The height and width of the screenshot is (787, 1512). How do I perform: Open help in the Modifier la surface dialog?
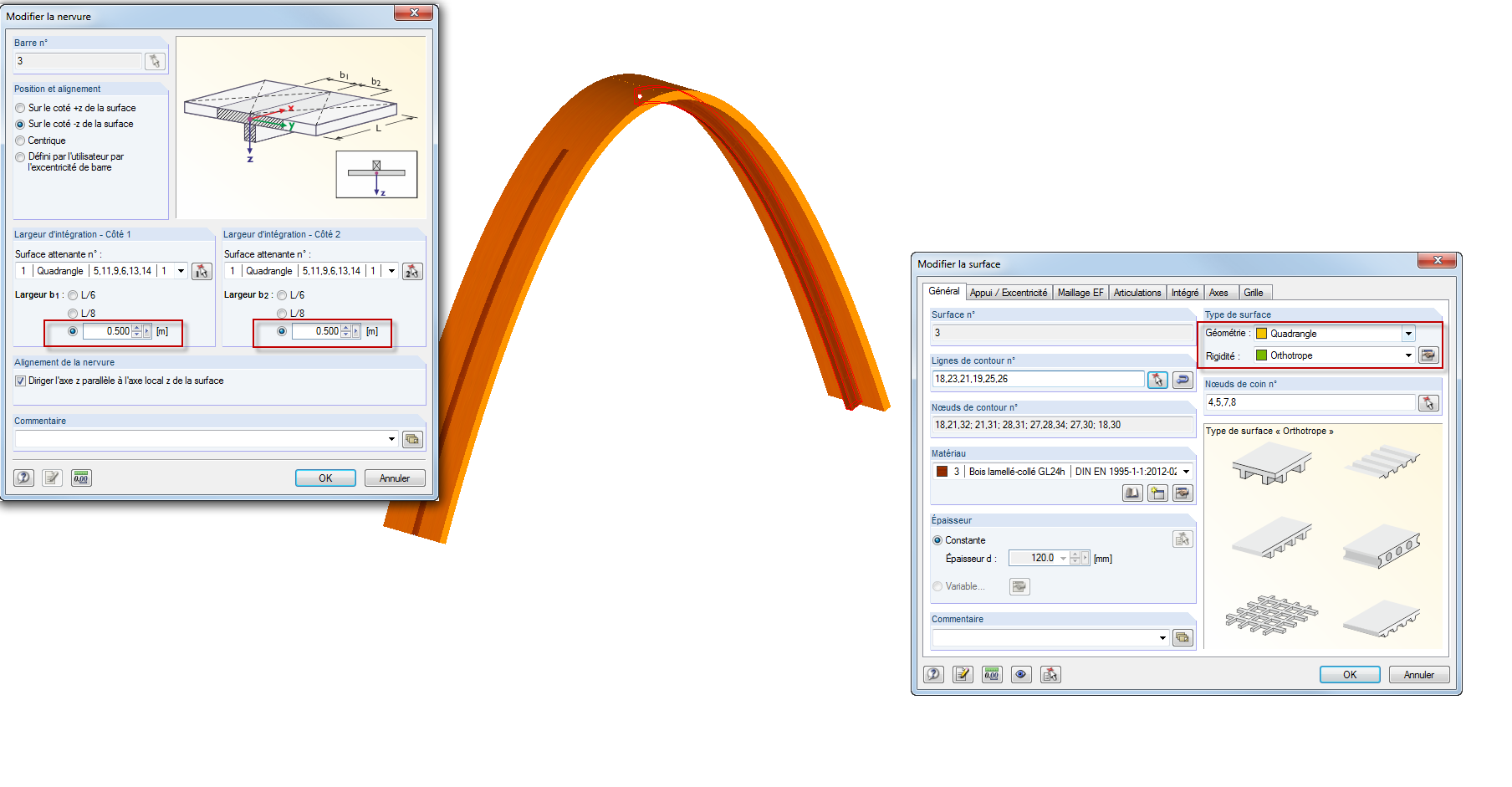[934, 674]
